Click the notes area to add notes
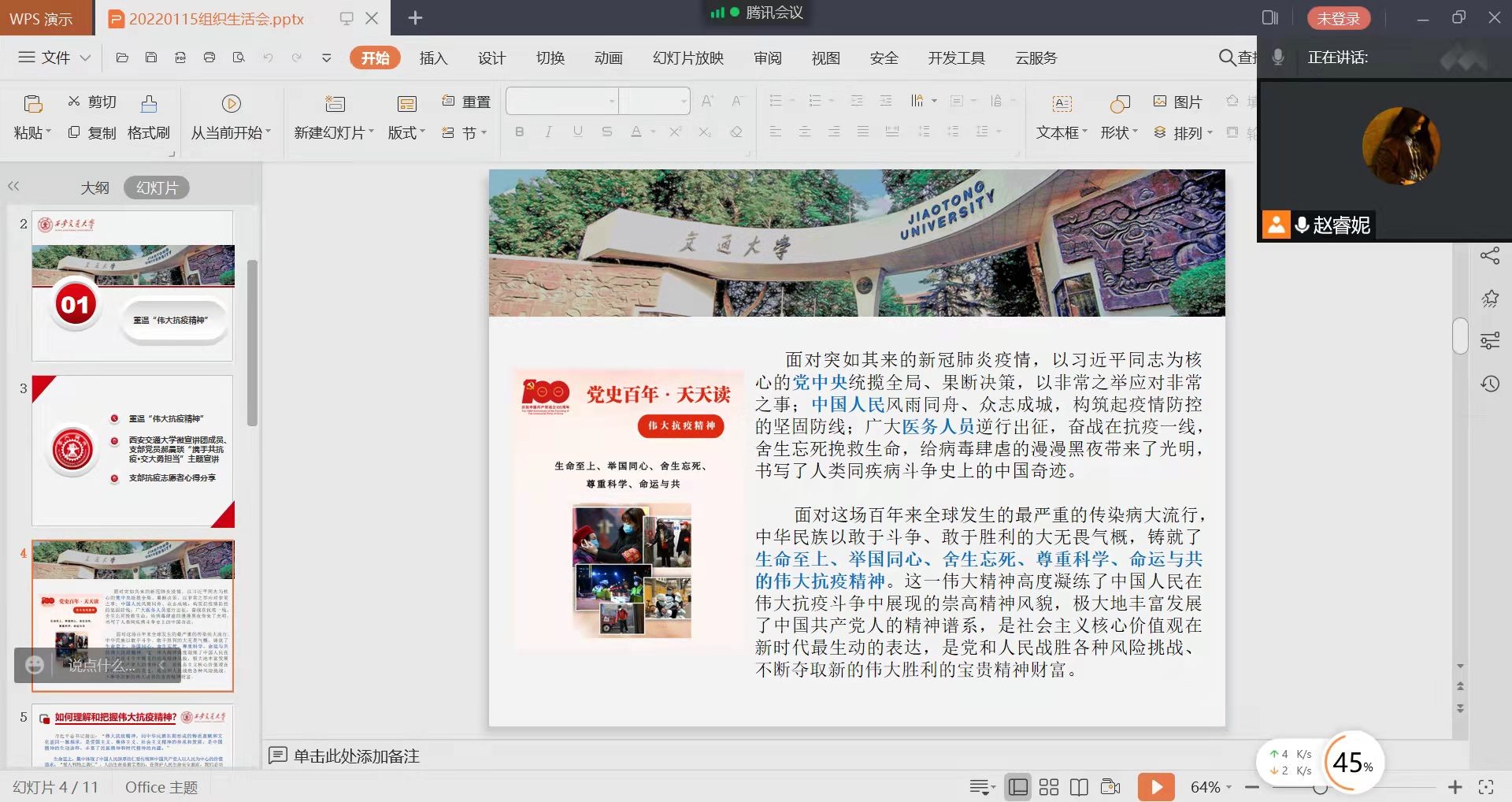This screenshot has height=802, width=1512. 356,756
